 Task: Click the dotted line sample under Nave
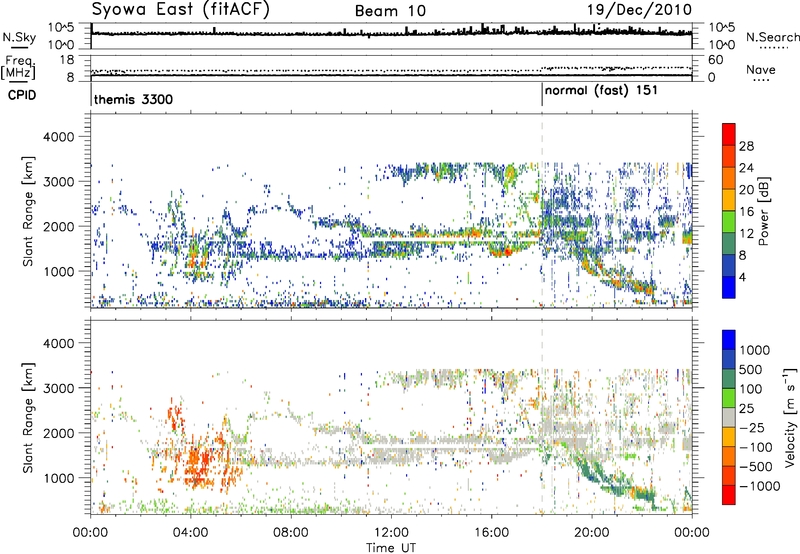click(761, 81)
